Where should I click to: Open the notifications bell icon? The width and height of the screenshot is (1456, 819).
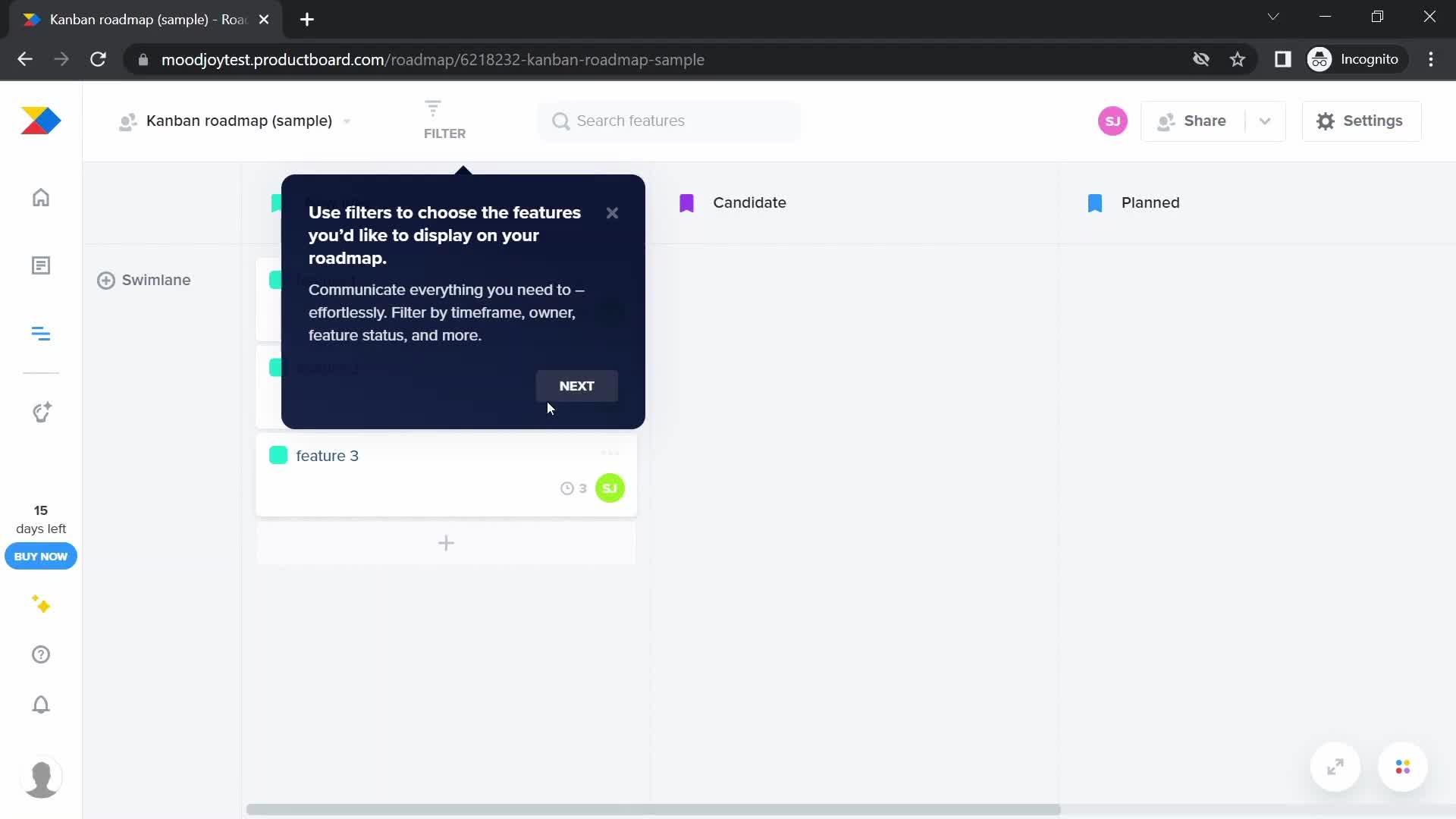tap(41, 704)
